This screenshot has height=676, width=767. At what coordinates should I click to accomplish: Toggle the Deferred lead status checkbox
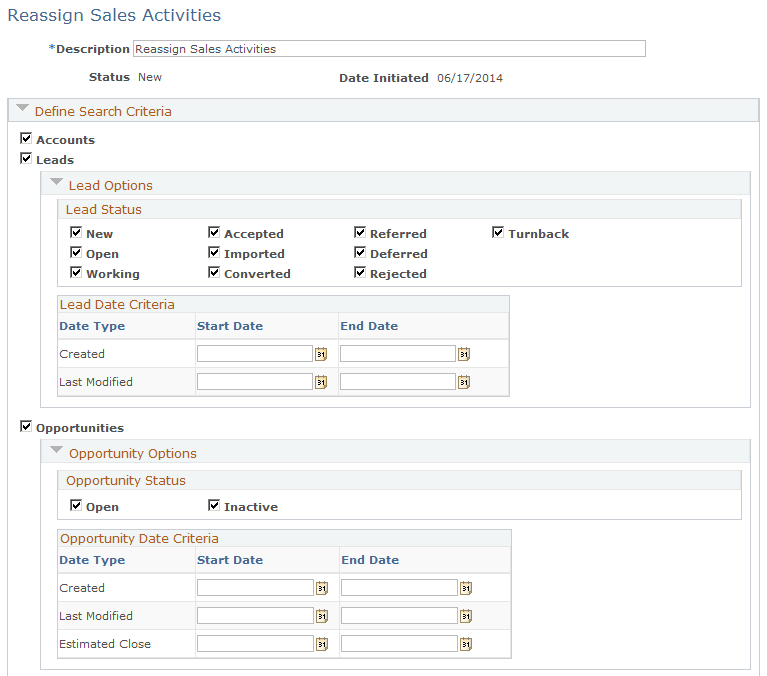click(360, 252)
